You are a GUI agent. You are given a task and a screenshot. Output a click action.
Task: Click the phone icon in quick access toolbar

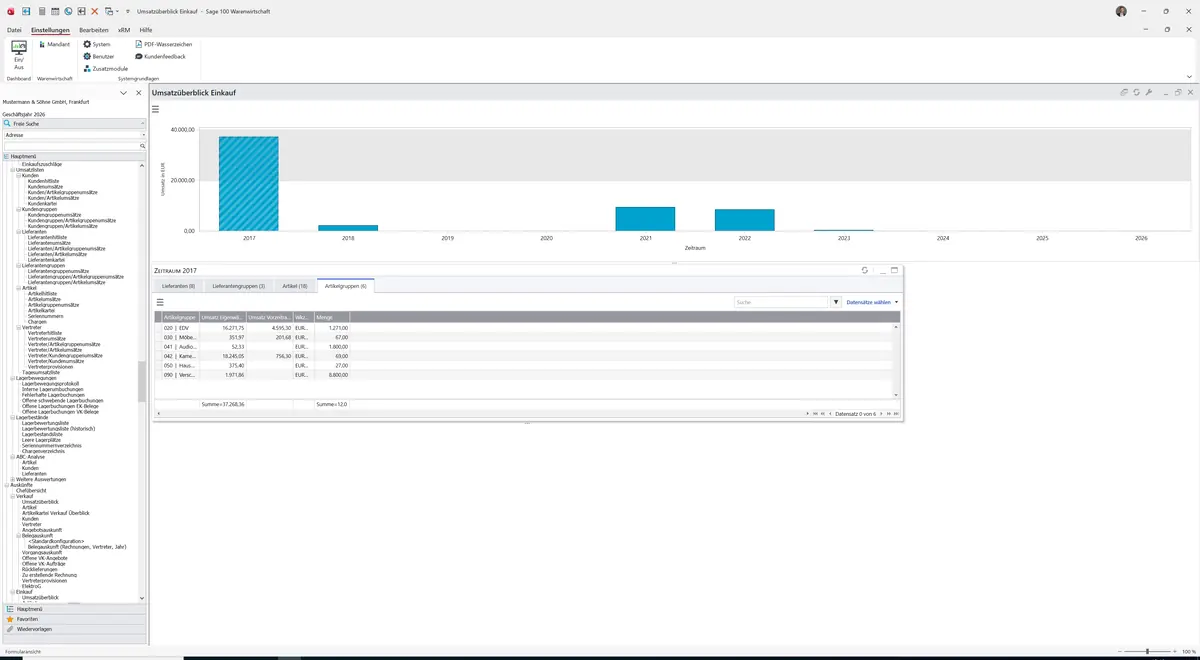coord(68,11)
